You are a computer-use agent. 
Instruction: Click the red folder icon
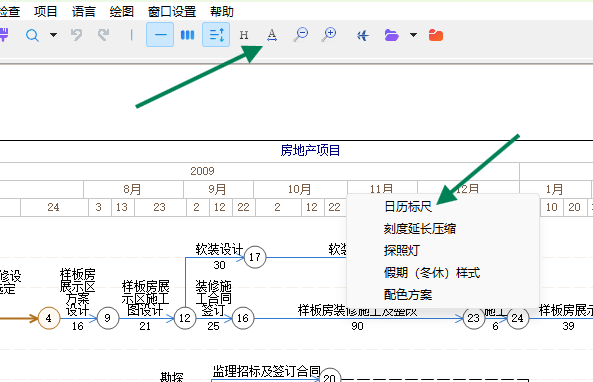pyautogui.click(x=436, y=35)
